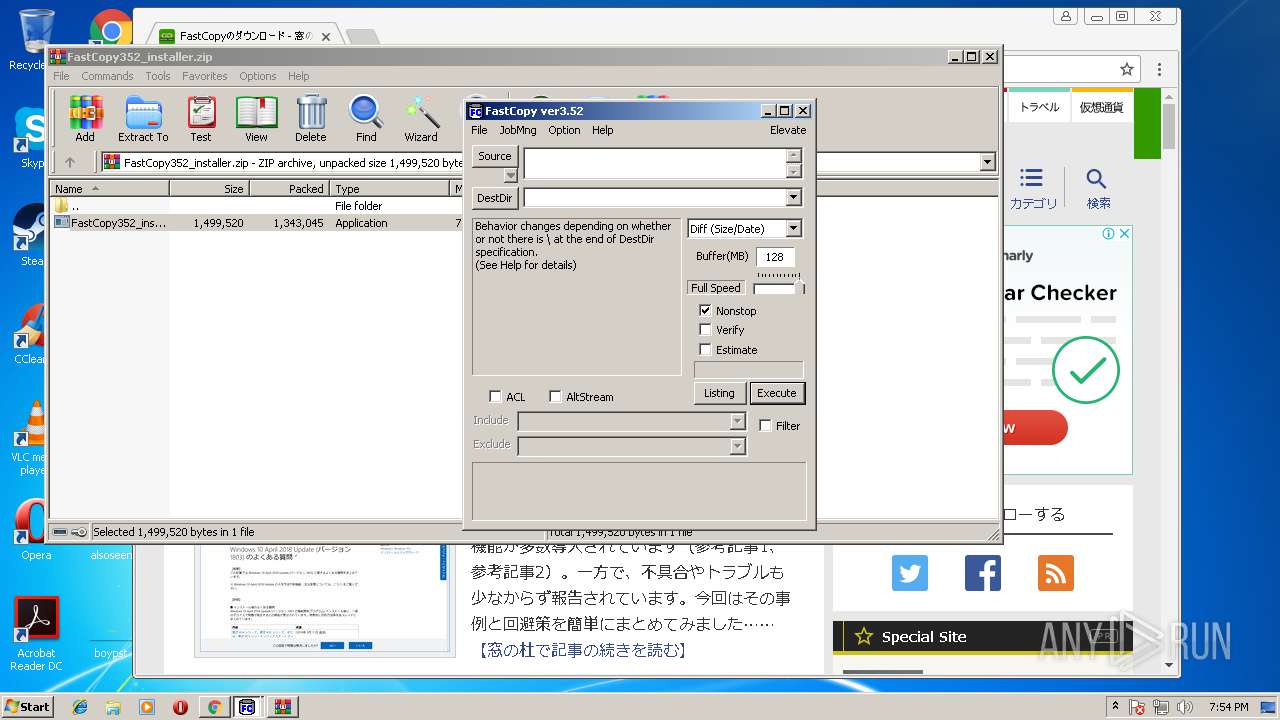The height and width of the screenshot is (720, 1280).
Task: Click the Delete trash toolbar icon
Action: pos(311,119)
